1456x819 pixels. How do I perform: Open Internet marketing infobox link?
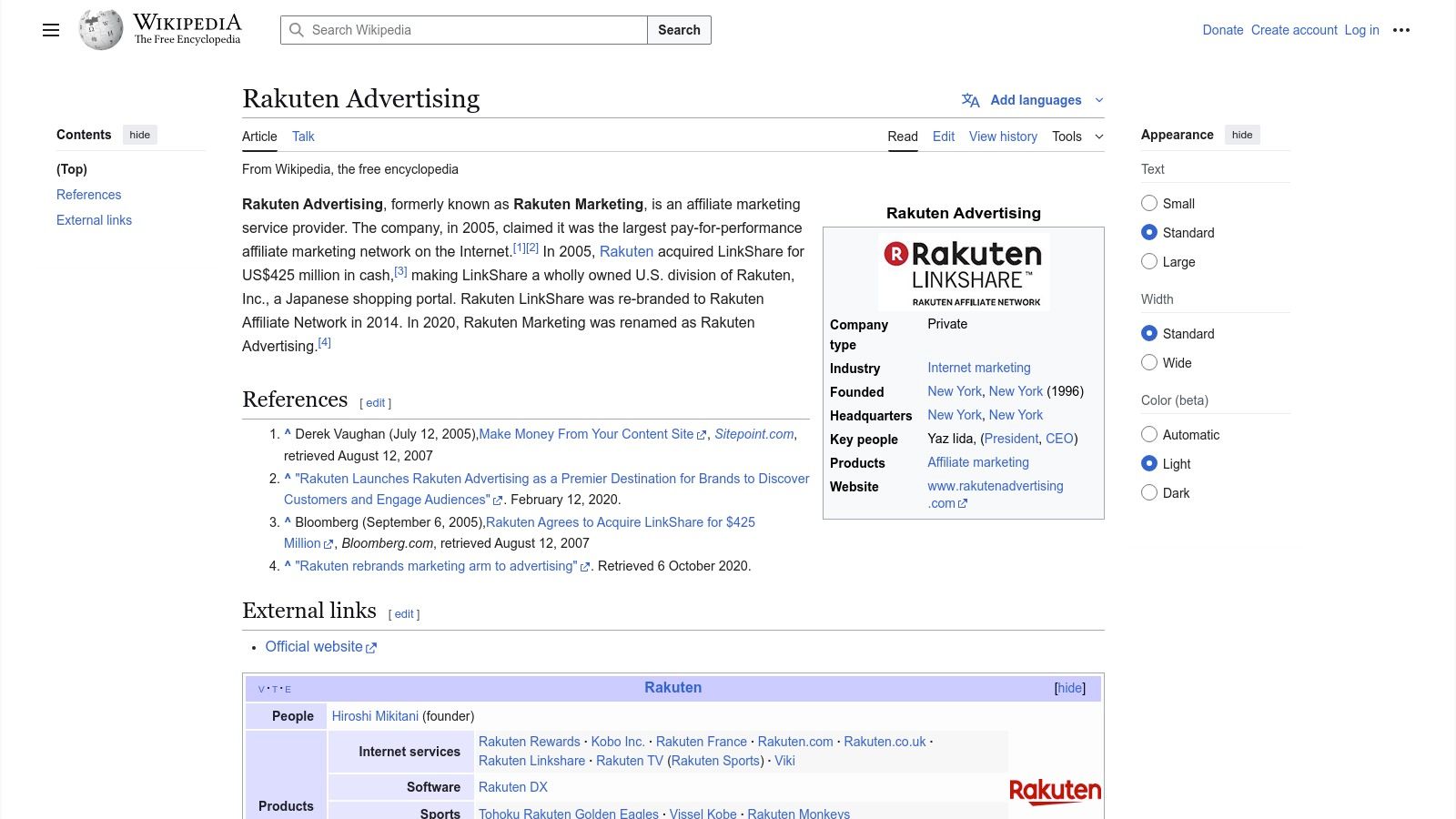979,368
